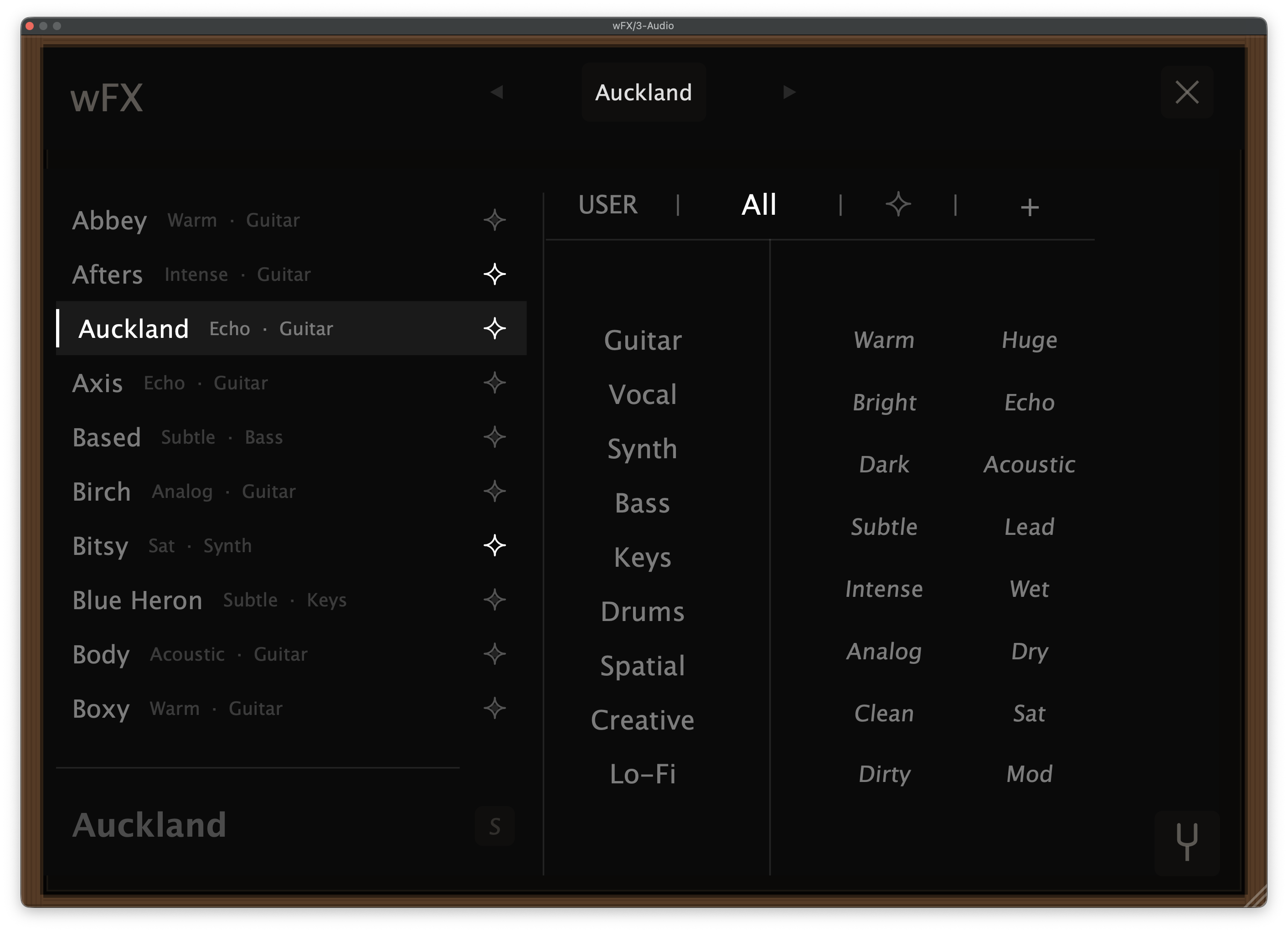Select the Acoustic tag filter
1288x932 pixels.
(x=1030, y=464)
